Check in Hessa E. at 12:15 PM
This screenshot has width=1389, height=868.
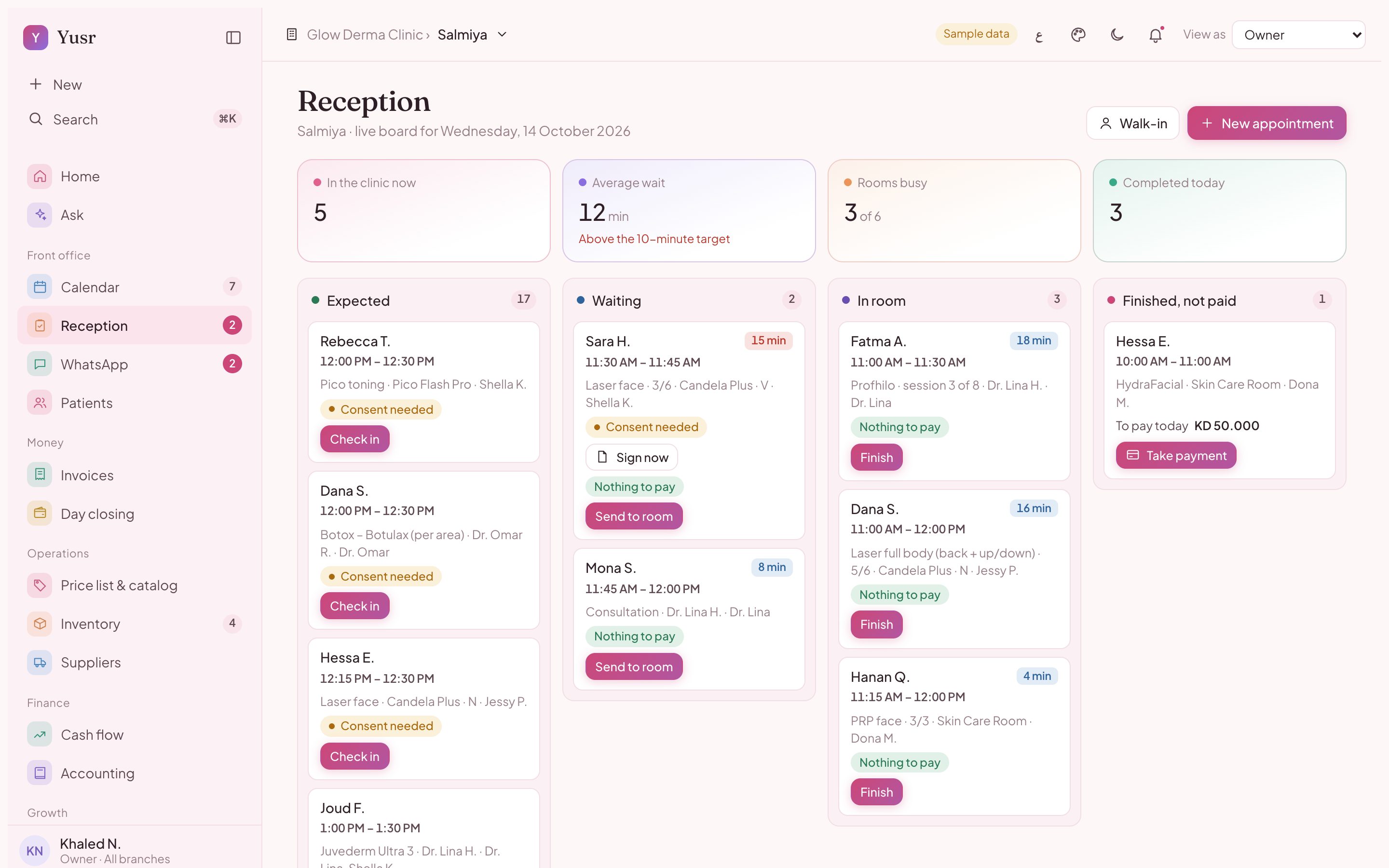(354, 757)
